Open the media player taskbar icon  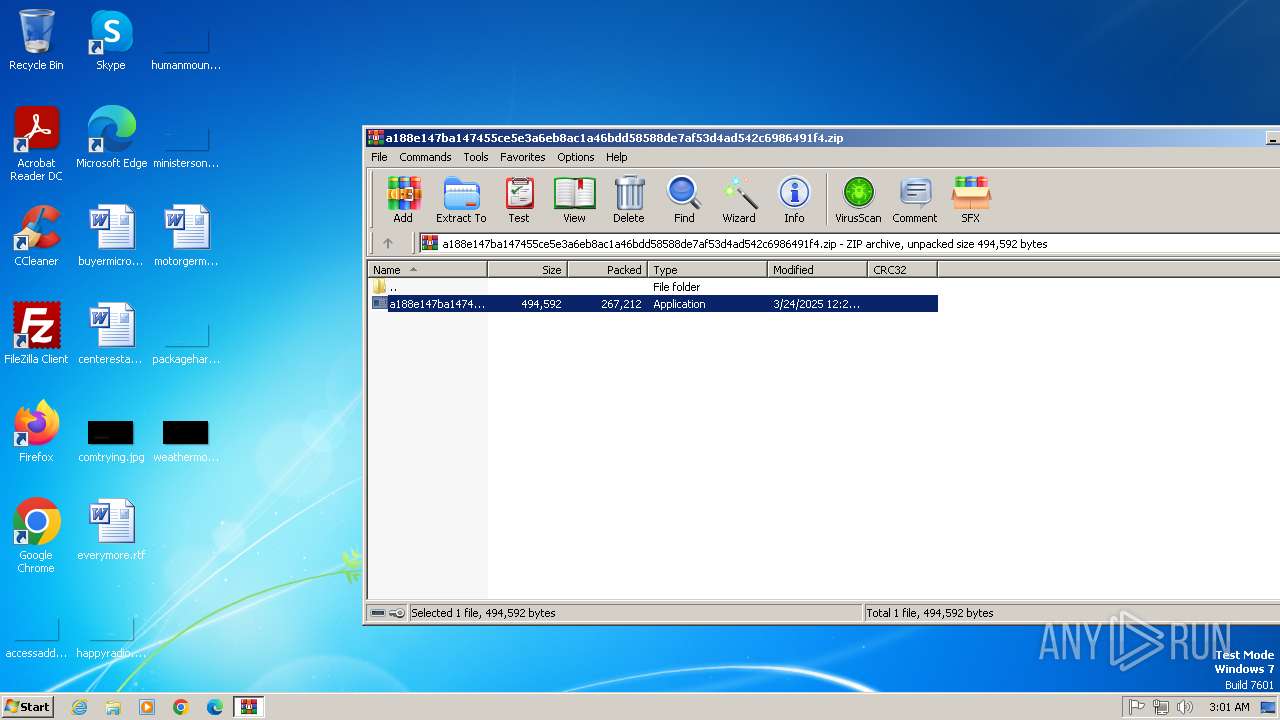[147, 707]
